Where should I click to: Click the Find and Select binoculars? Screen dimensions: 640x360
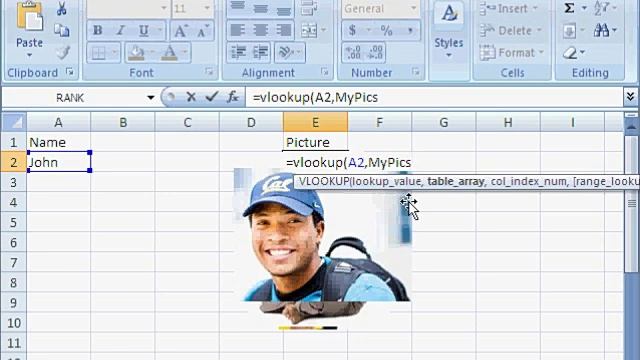tap(601, 30)
